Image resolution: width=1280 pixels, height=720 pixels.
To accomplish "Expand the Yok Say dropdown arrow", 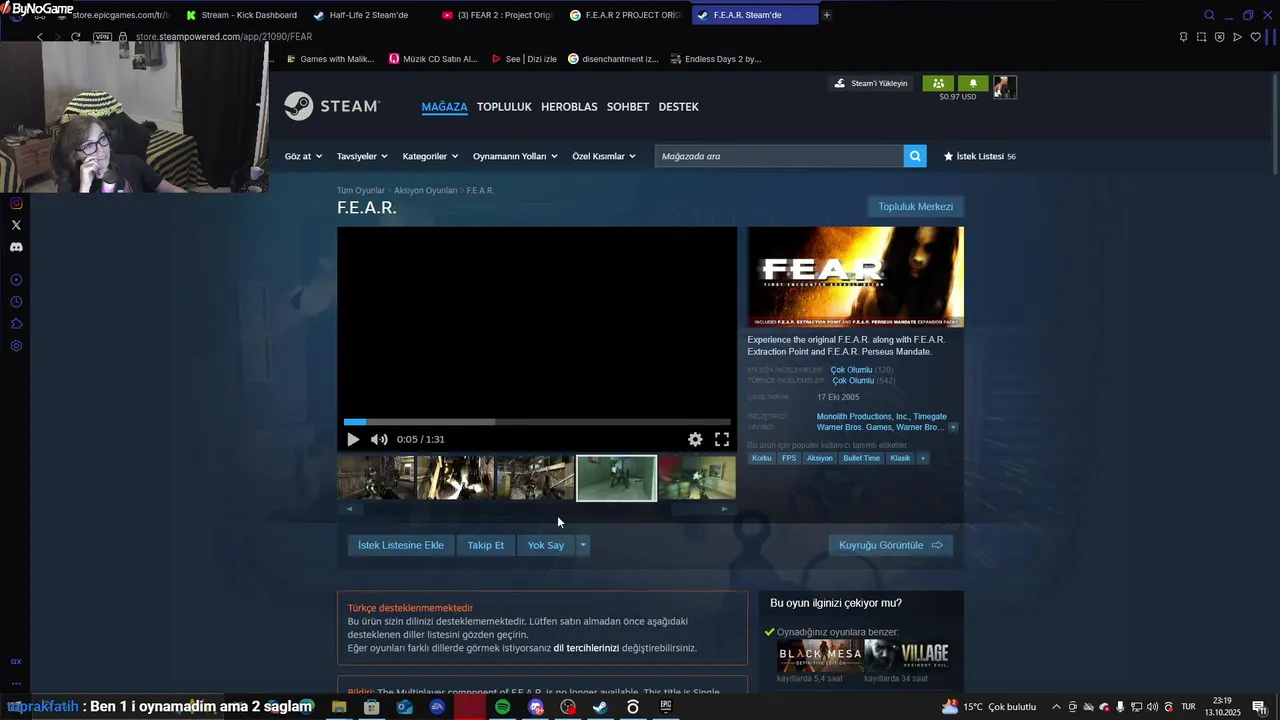I will click(x=583, y=545).
